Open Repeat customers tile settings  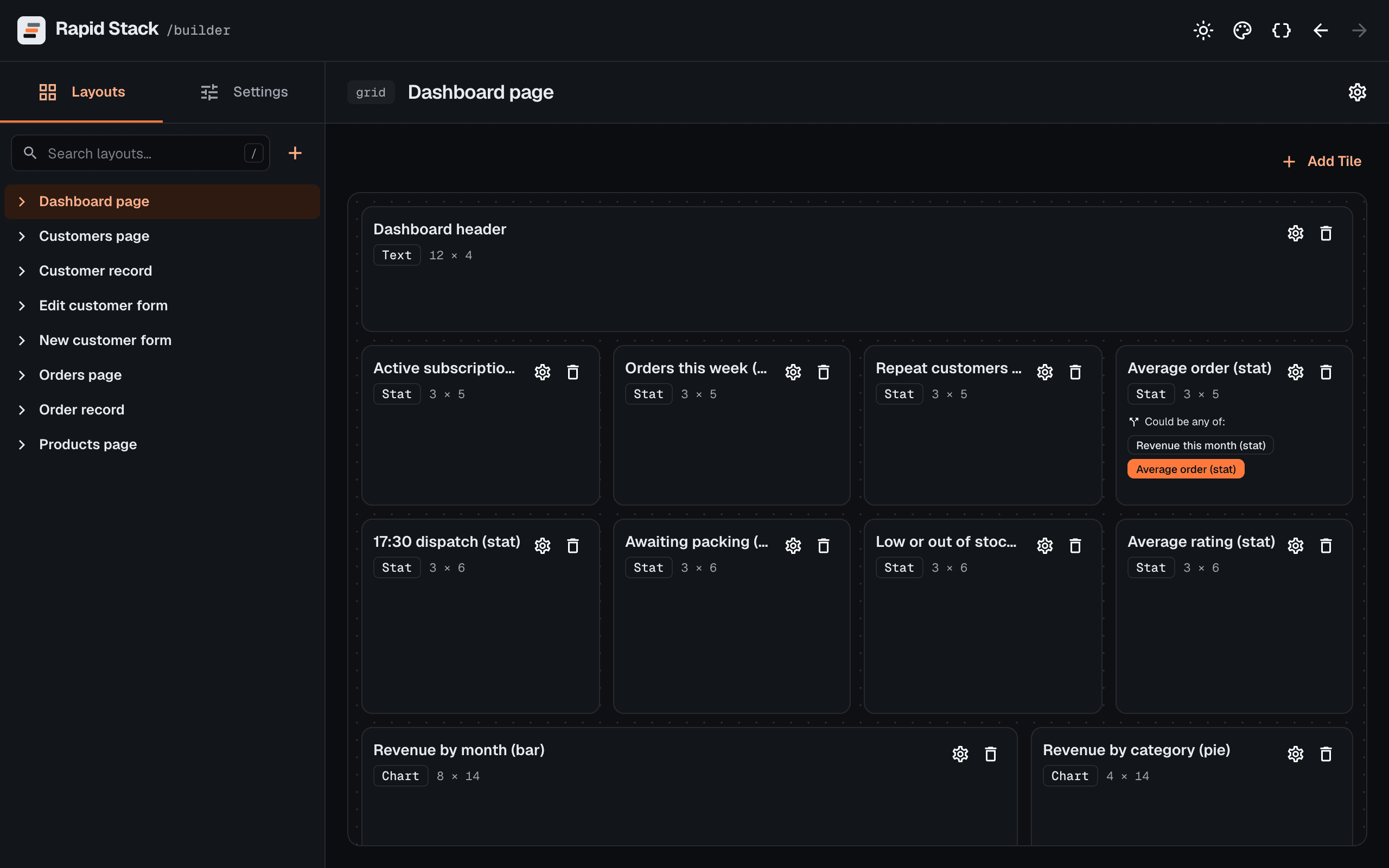click(1044, 372)
